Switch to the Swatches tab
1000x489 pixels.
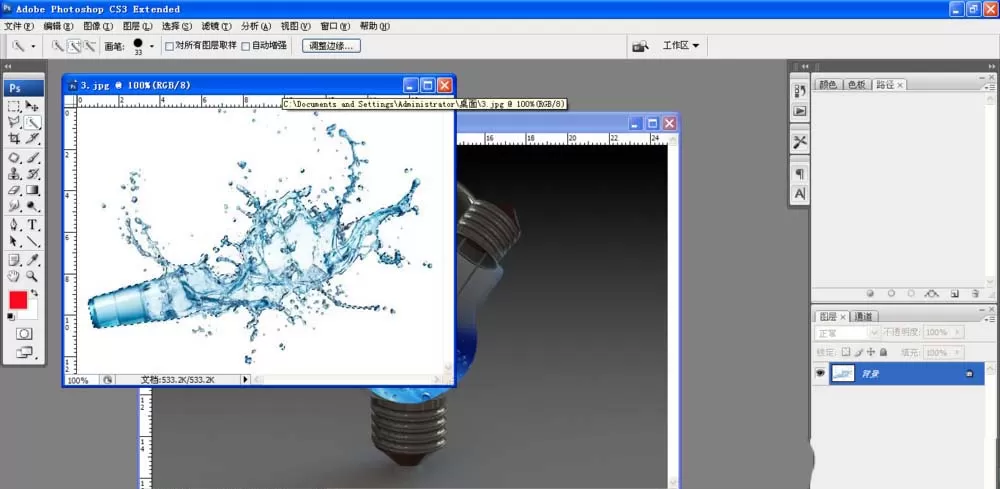click(857, 85)
